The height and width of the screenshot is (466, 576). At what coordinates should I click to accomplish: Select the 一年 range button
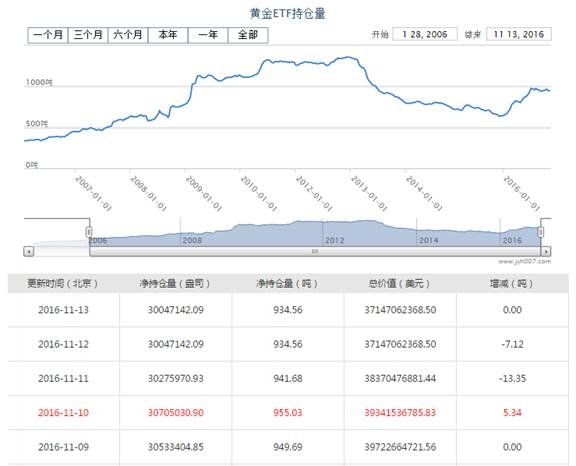[x=208, y=35]
